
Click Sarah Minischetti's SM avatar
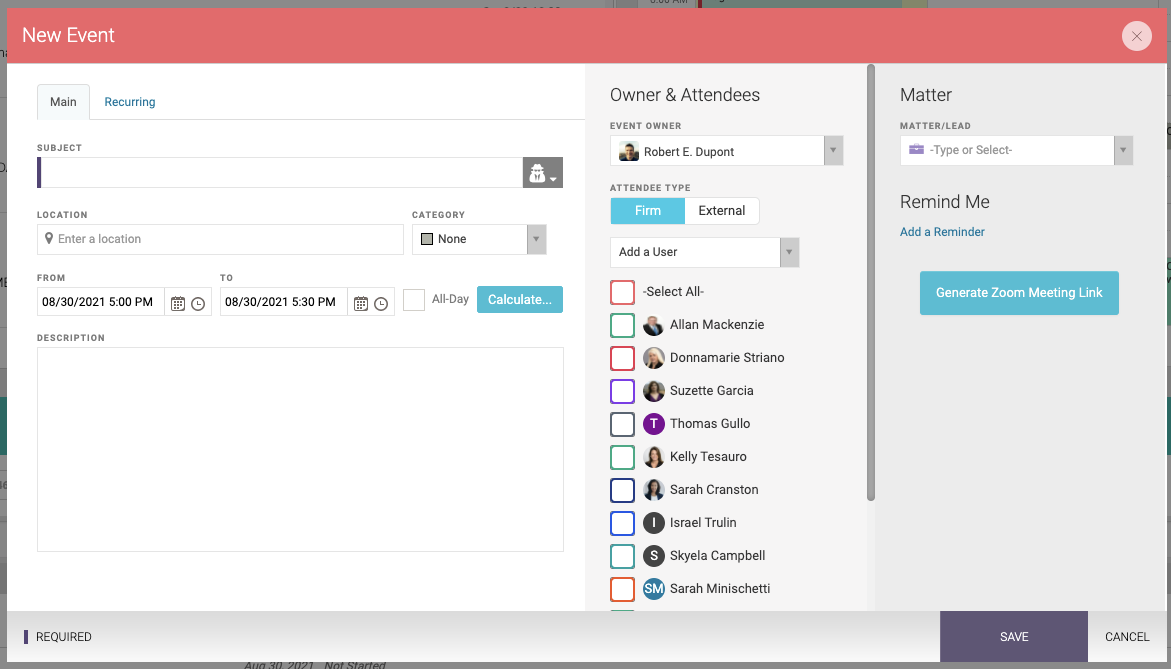tap(653, 588)
